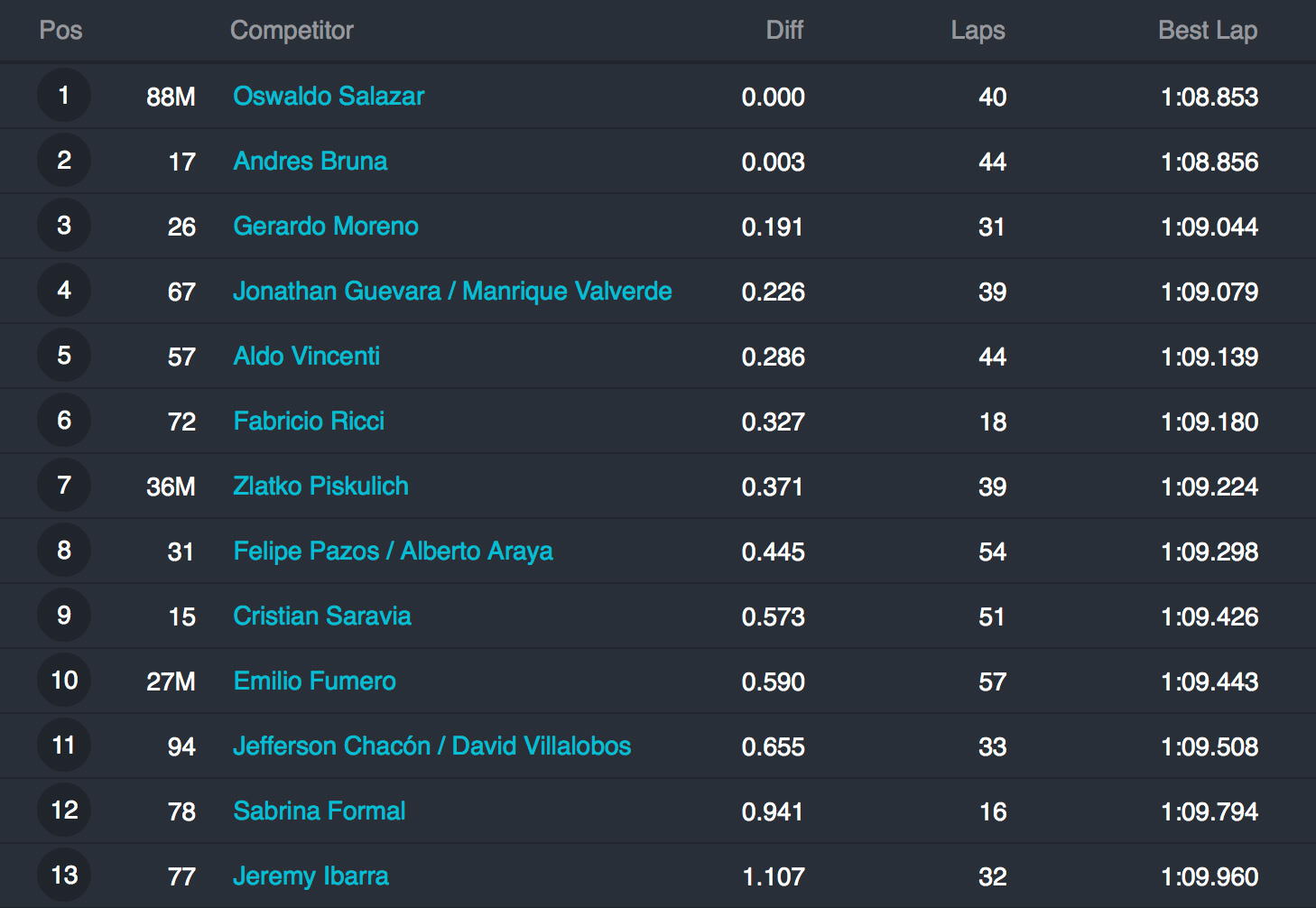Click the position 13 circle badge
This screenshot has width=1316, height=908.
pyautogui.click(x=64, y=875)
